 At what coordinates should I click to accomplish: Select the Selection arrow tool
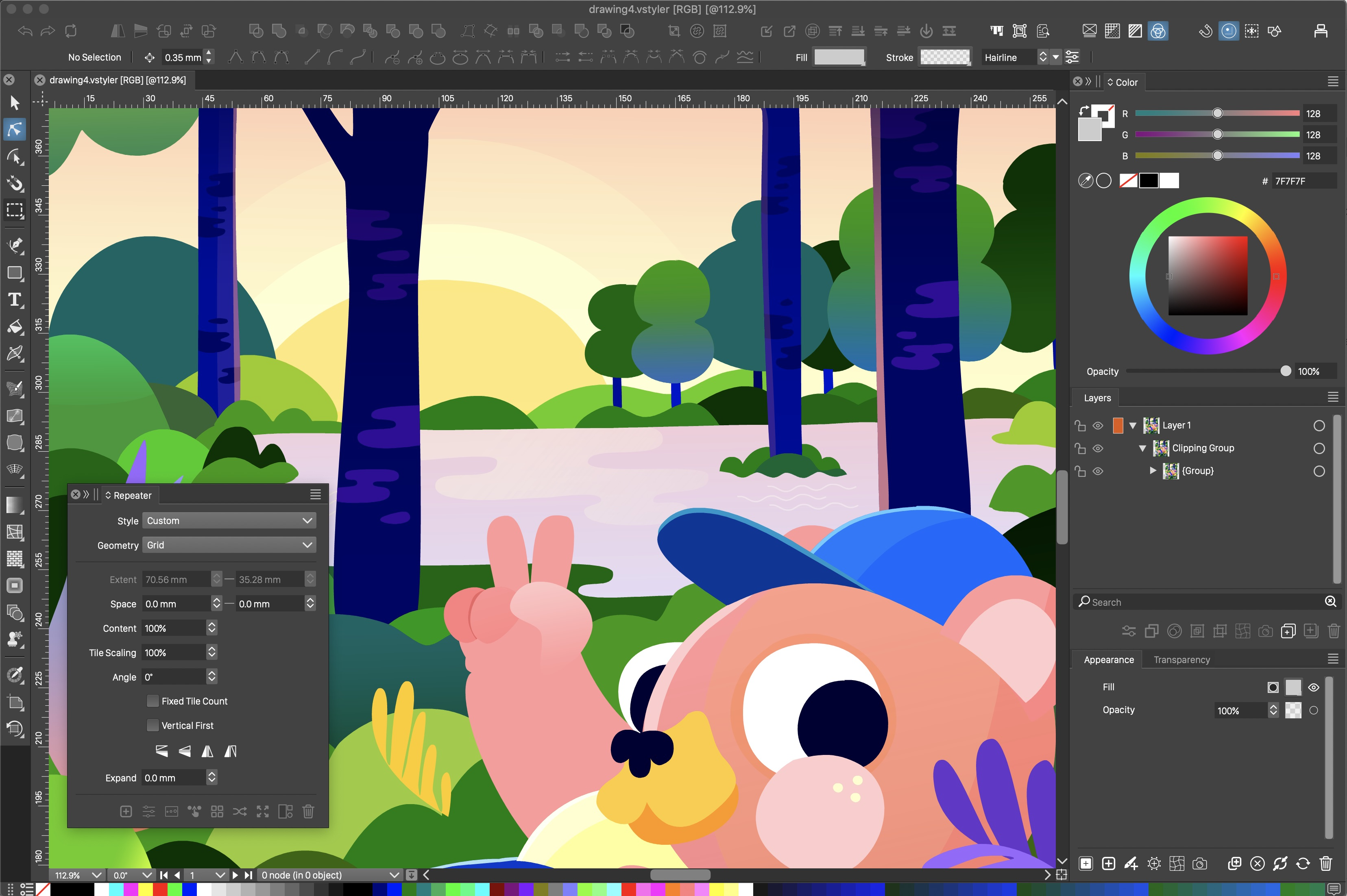pyautogui.click(x=15, y=103)
